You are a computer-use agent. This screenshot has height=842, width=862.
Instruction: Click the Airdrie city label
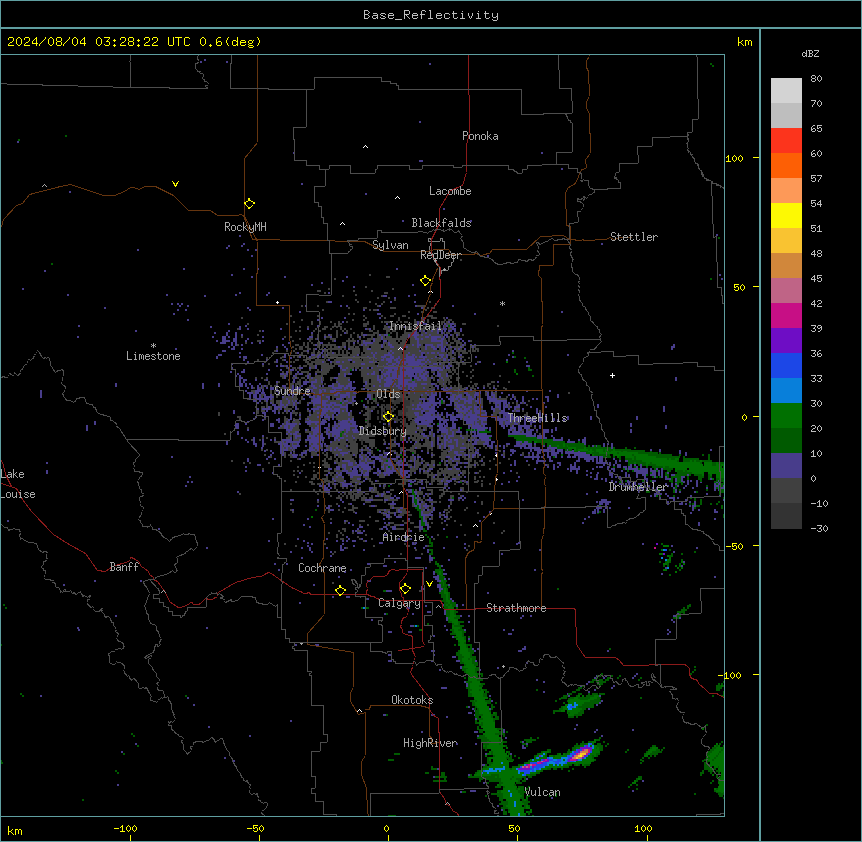[404, 537]
